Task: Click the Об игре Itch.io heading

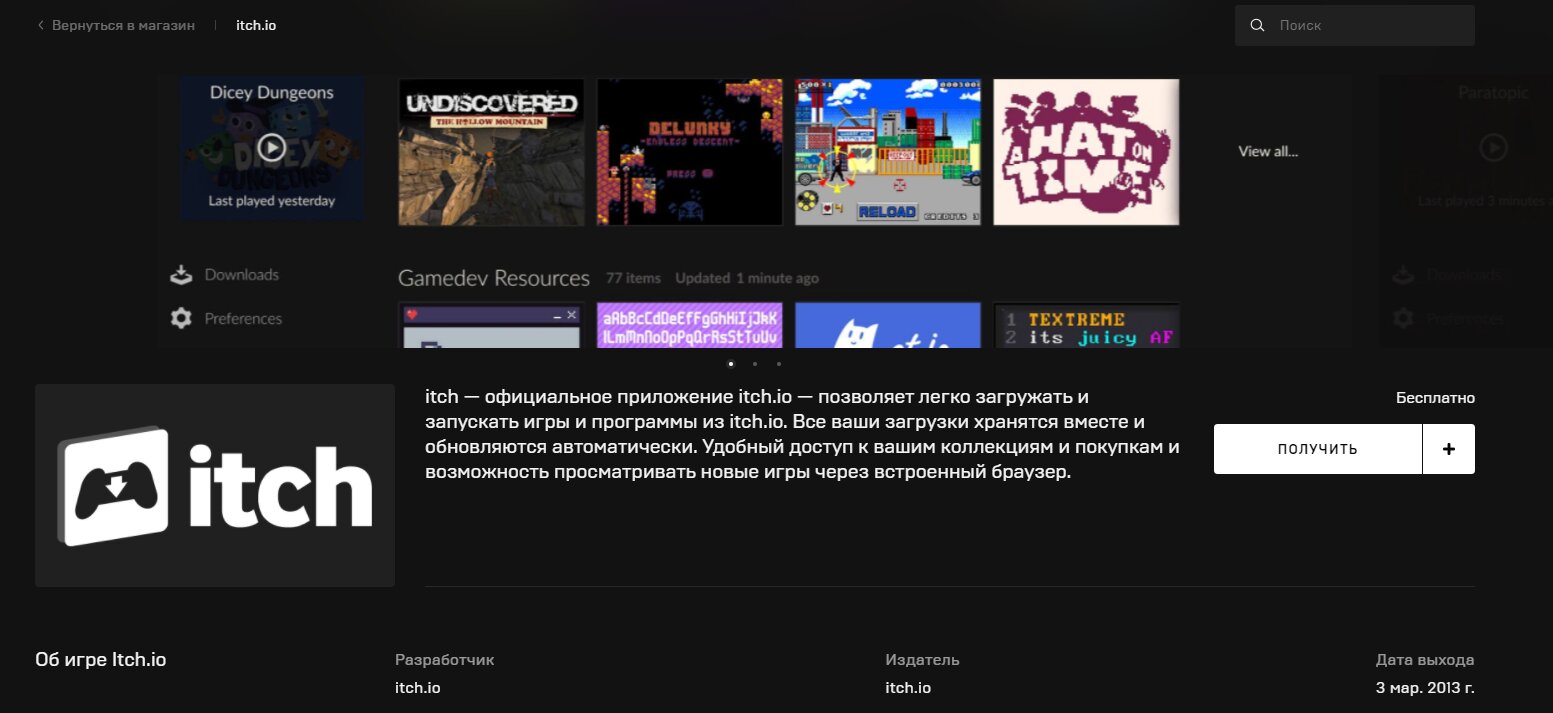Action: click(101, 660)
